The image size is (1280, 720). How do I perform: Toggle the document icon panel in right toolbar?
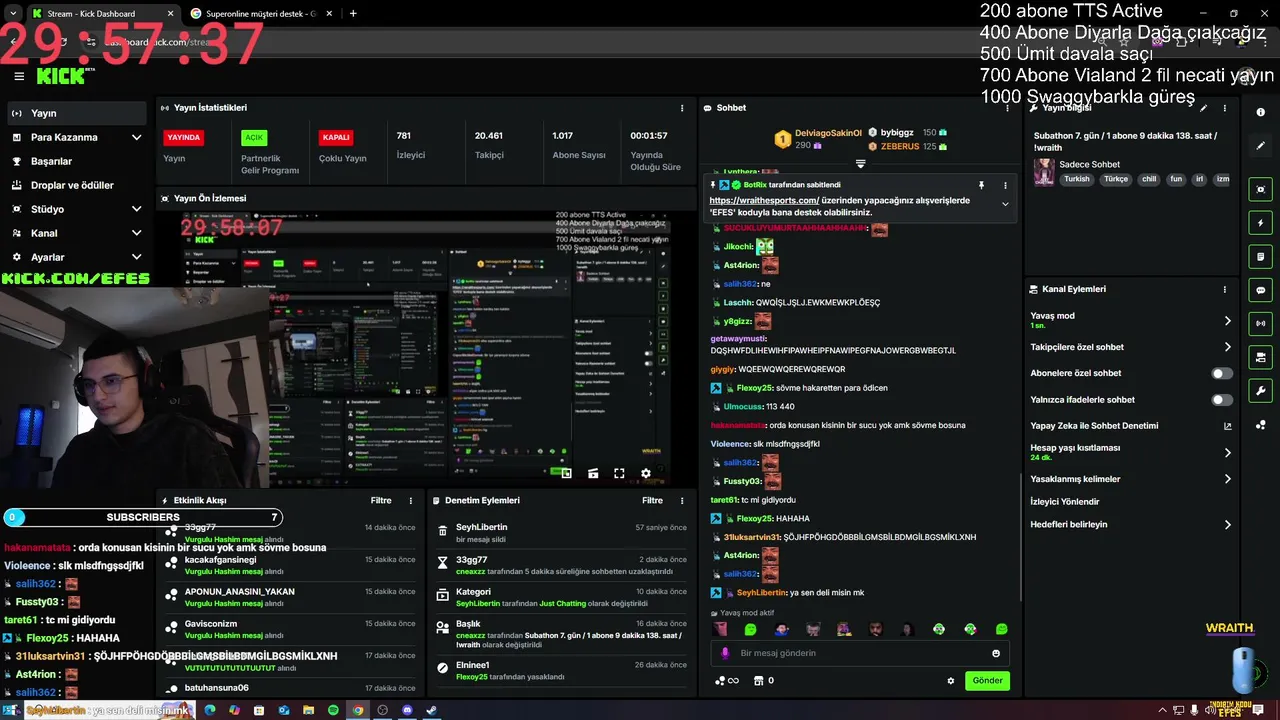1261,257
